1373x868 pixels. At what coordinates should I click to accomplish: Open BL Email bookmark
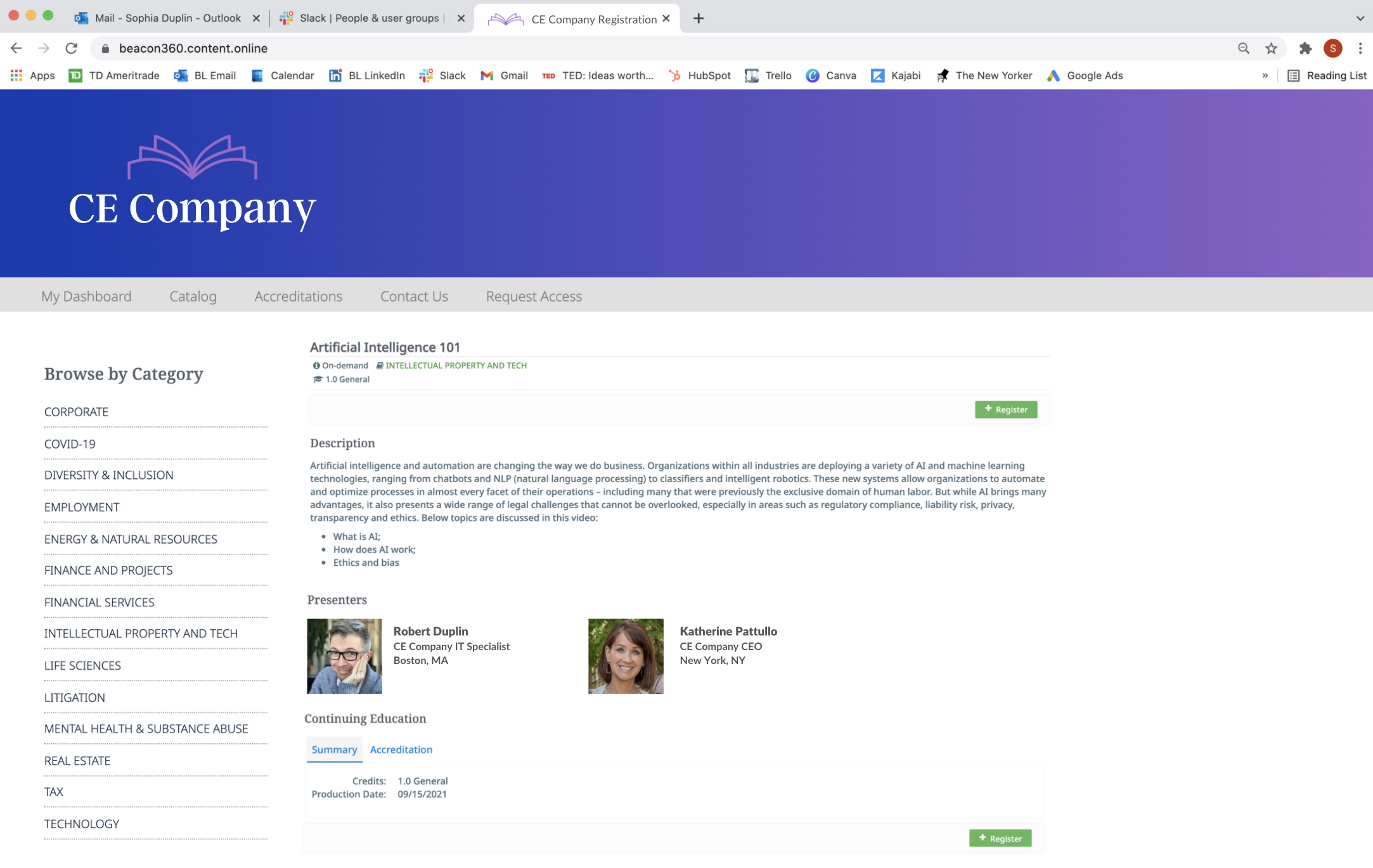pyautogui.click(x=205, y=75)
